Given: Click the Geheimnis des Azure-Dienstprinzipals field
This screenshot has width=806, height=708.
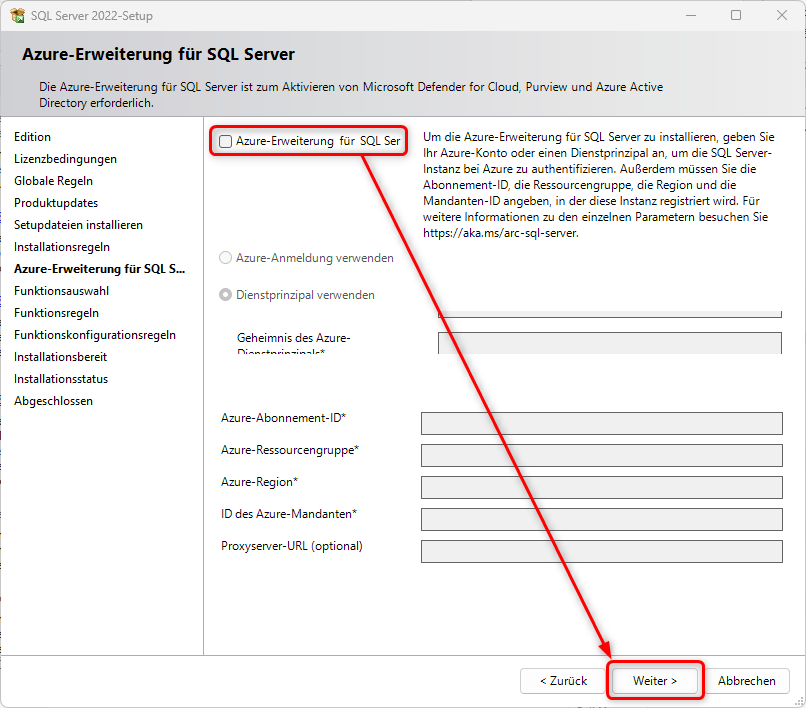Looking at the screenshot, I should point(609,343).
